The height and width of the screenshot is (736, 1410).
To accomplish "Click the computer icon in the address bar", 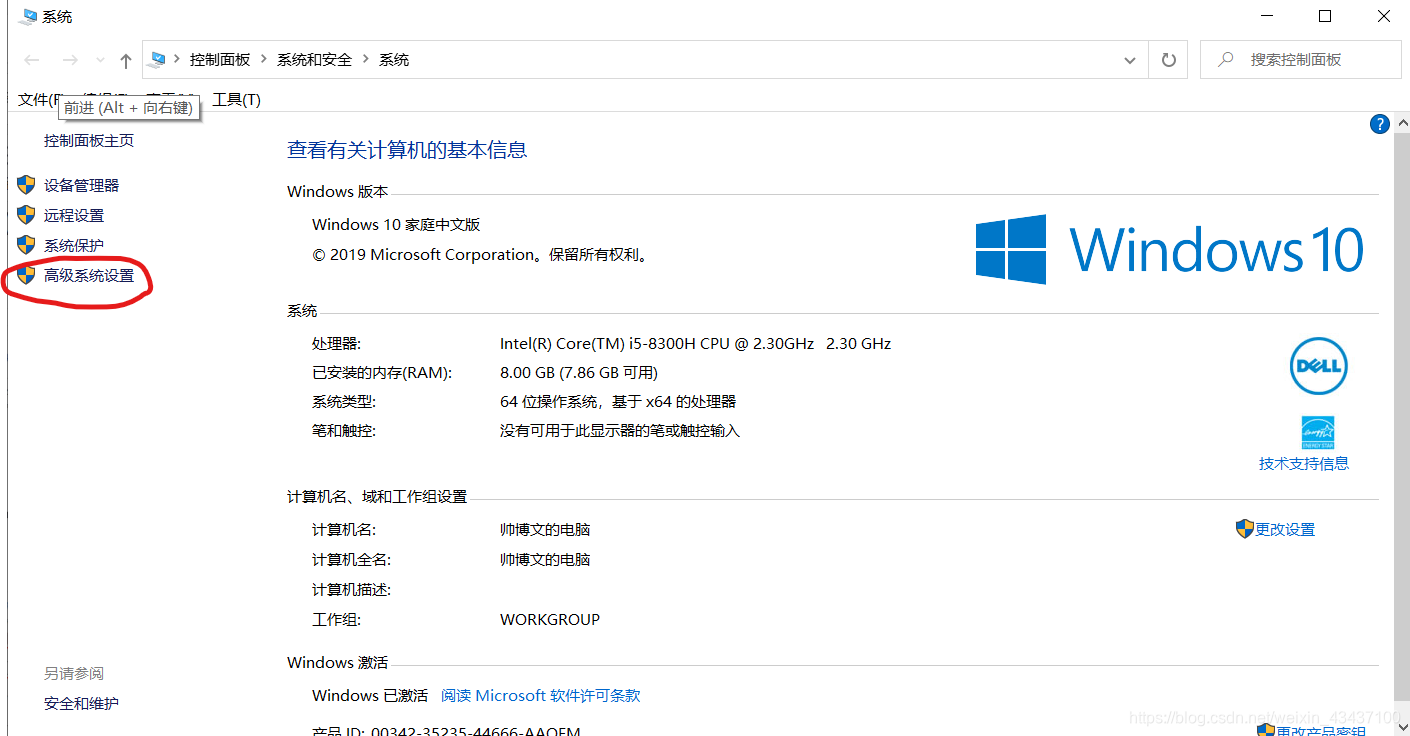I will [157, 60].
